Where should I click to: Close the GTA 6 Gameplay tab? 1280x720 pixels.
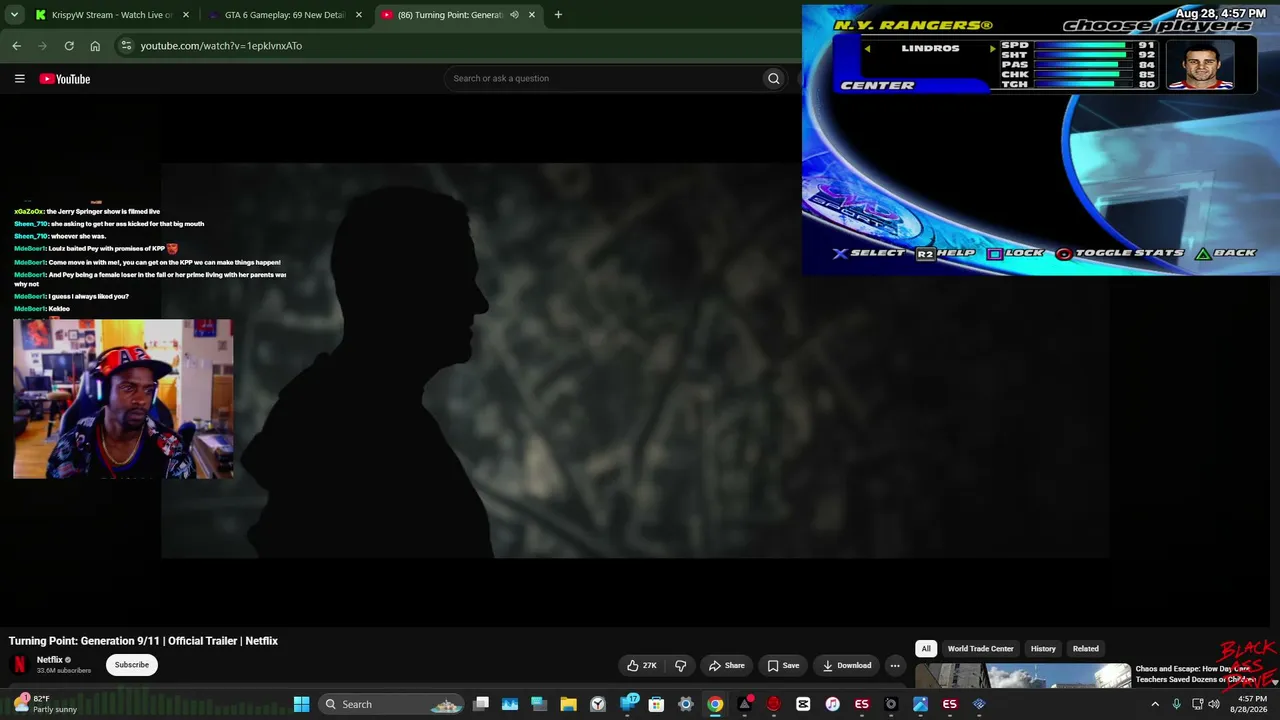coord(359,15)
